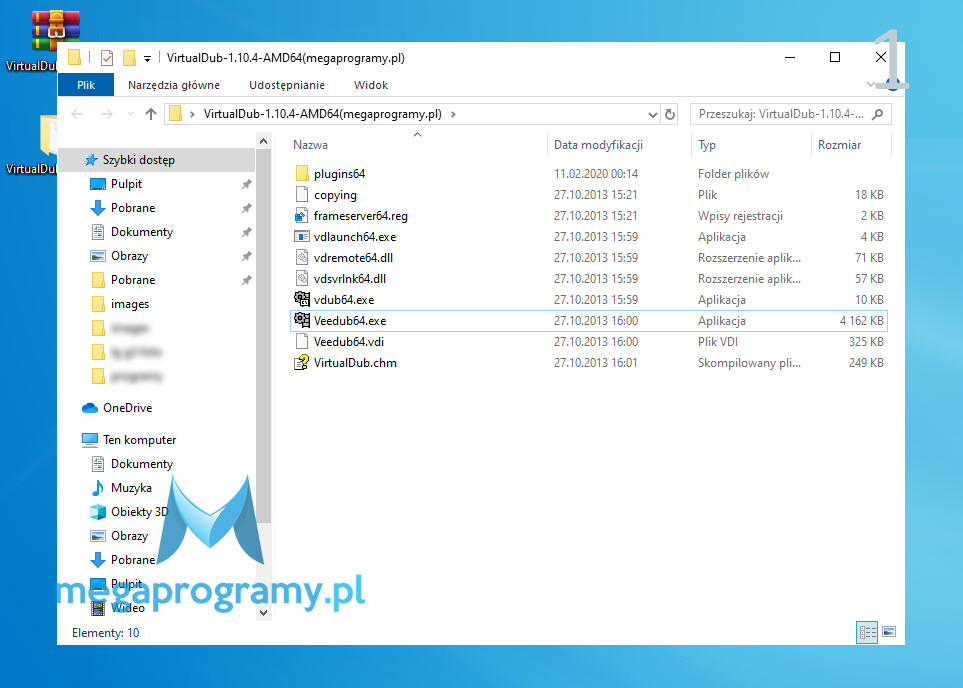Image resolution: width=963 pixels, height=688 pixels.
Task: Open Dokumenty under Szybki dostęp
Action: [x=142, y=232]
